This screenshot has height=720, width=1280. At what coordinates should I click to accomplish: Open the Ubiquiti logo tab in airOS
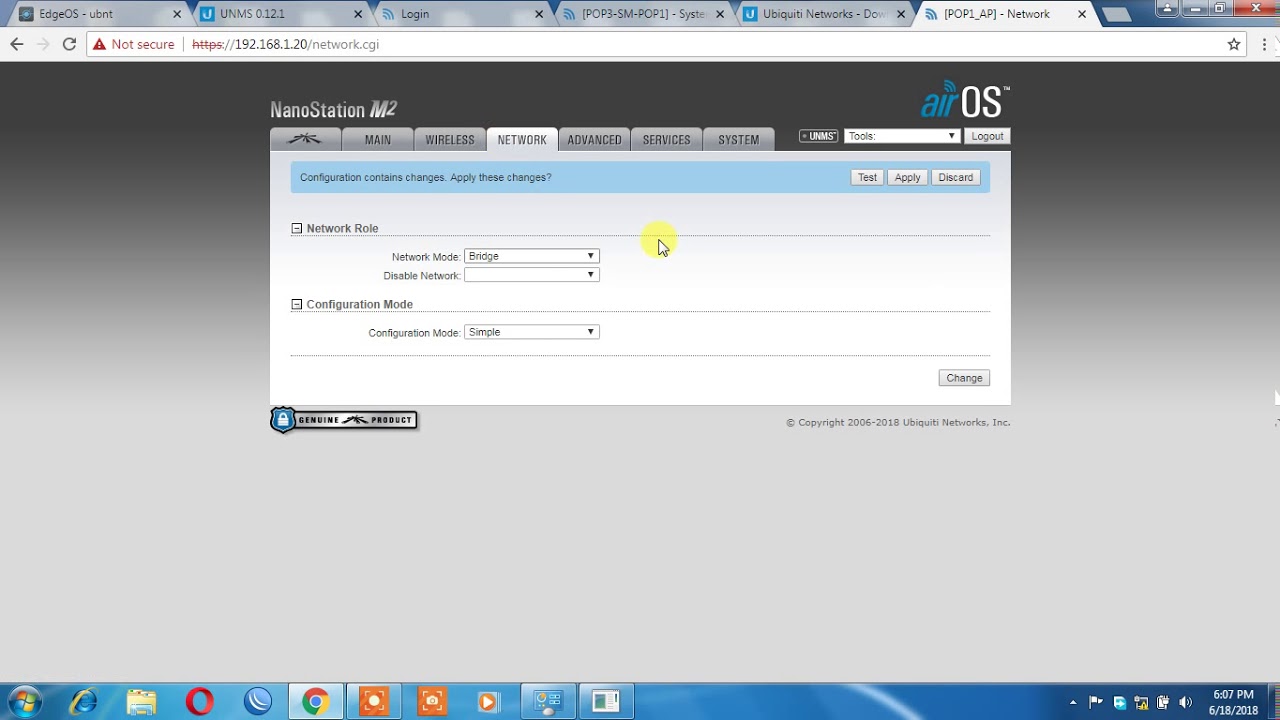[305, 140]
